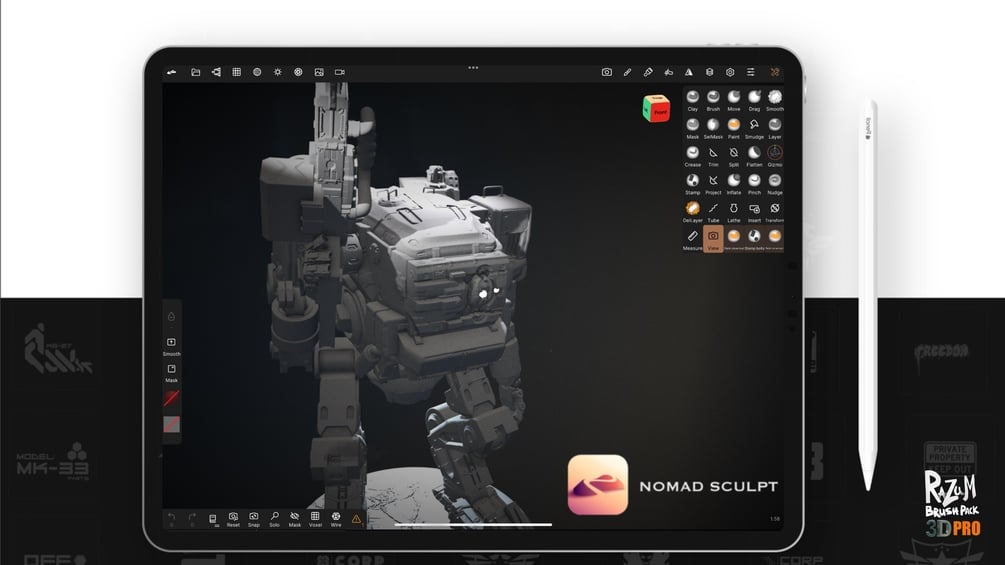1005x565 pixels.
Task: Open the Lighting sun menu
Action: (278, 72)
